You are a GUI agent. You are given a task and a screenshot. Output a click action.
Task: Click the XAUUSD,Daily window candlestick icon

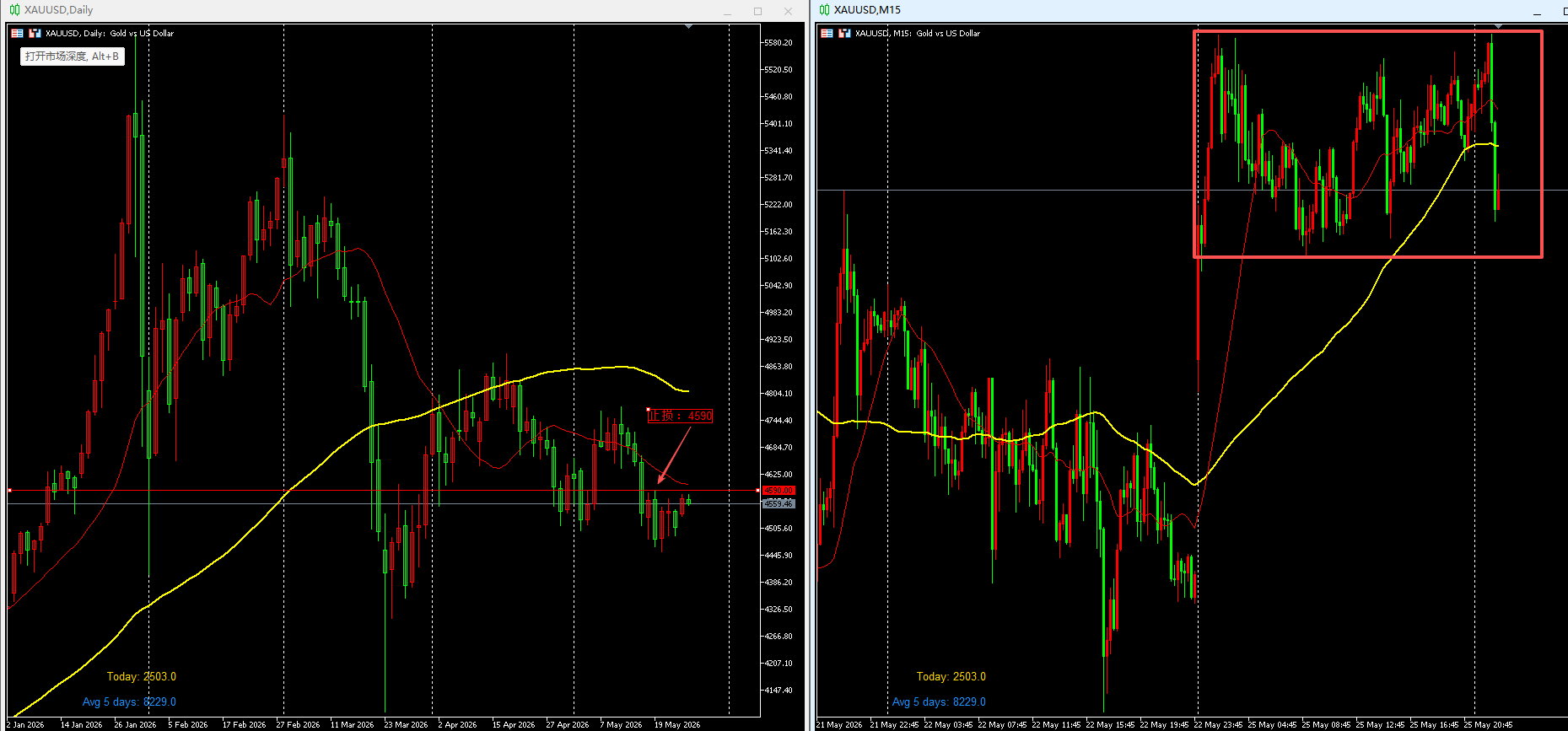[14, 10]
